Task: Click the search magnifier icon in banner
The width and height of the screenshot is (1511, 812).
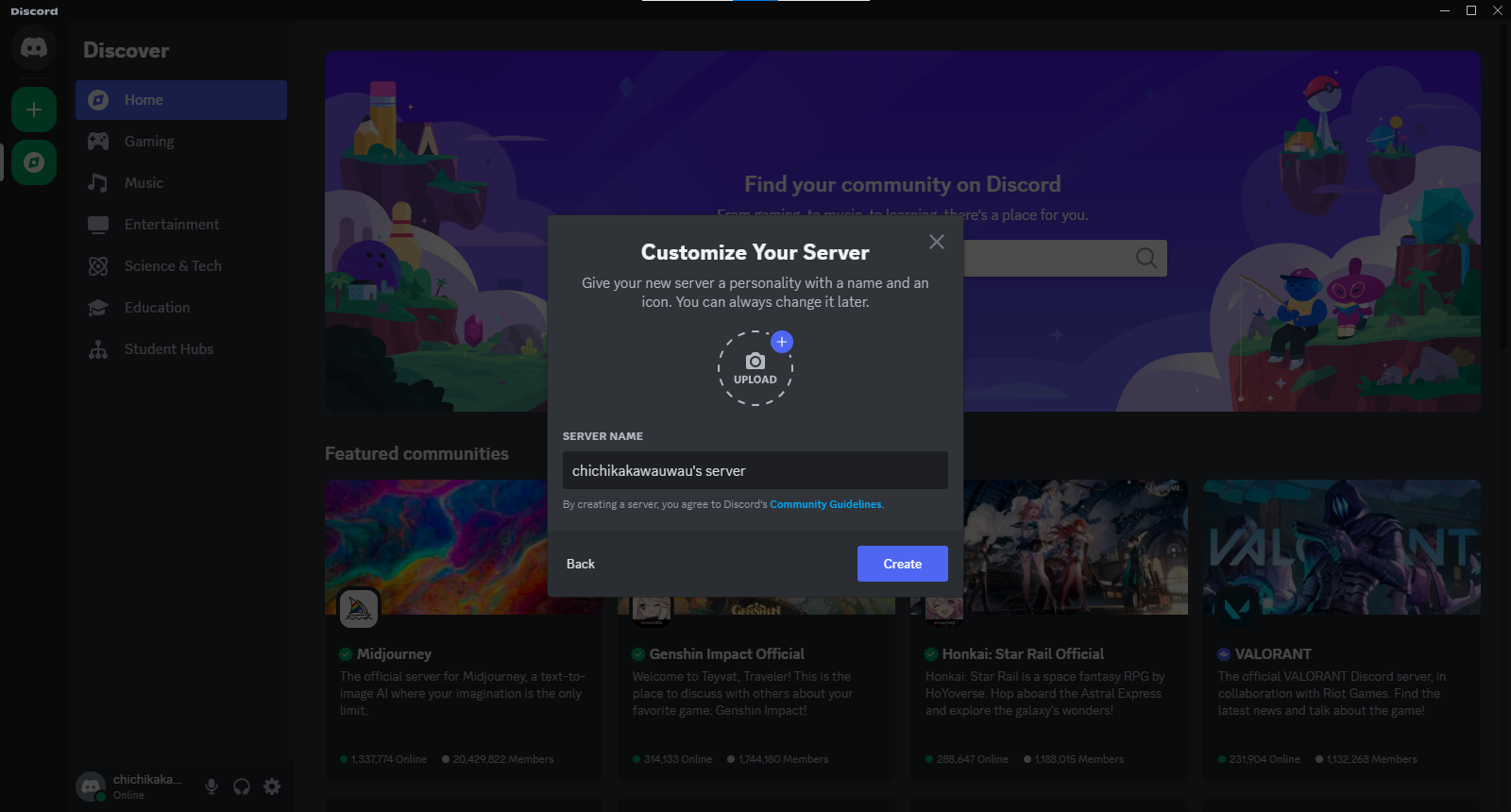Action: point(1146,258)
